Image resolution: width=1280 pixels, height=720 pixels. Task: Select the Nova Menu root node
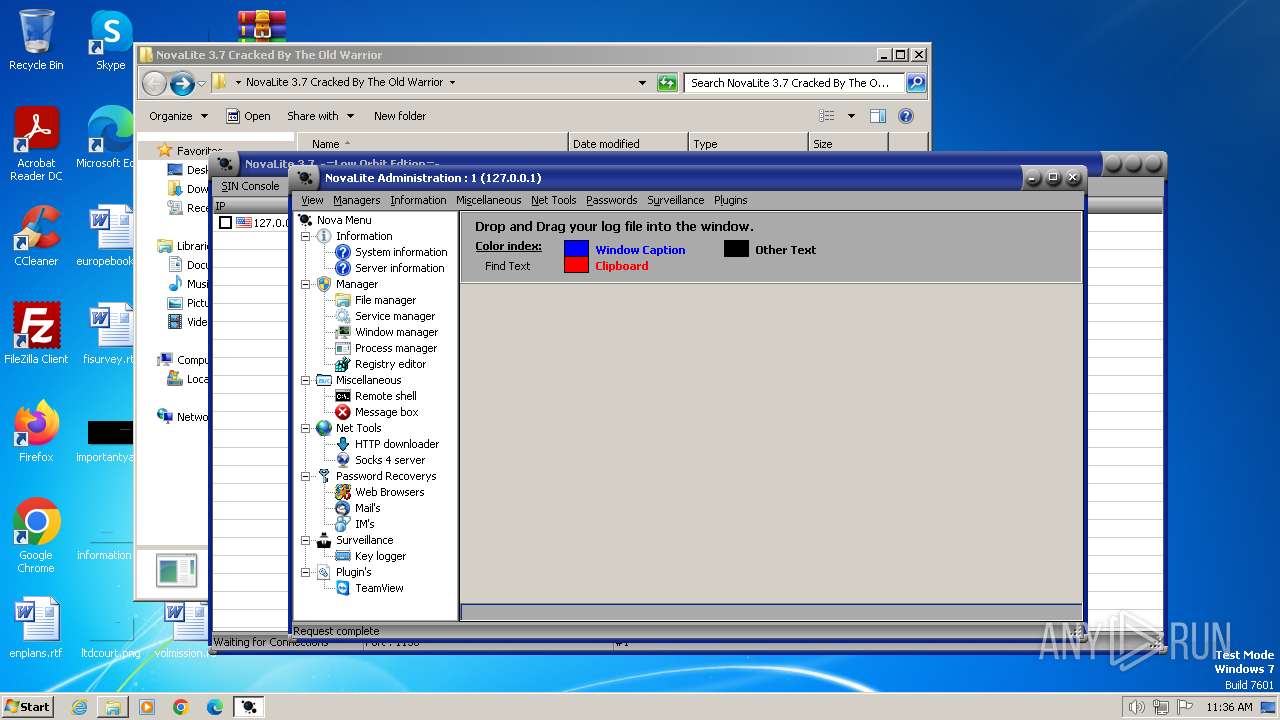(x=344, y=220)
